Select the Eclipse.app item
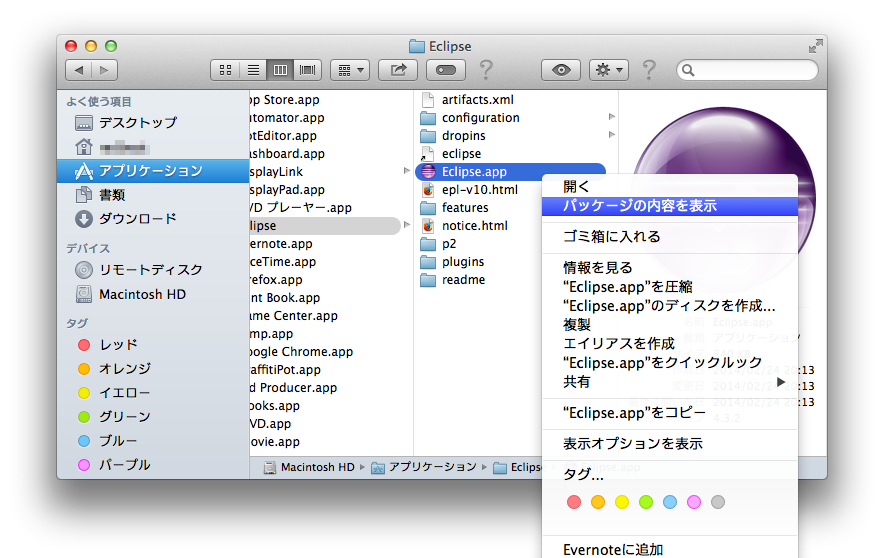This screenshot has height=558, width=884. (x=510, y=171)
